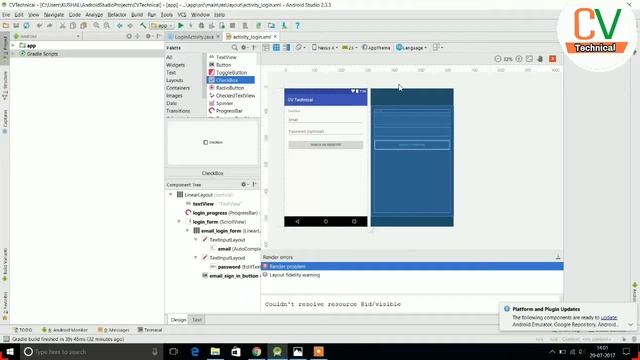Click the Debug app bug icon
Image resolution: width=640 pixels, height=360 pixels.
coord(201,25)
